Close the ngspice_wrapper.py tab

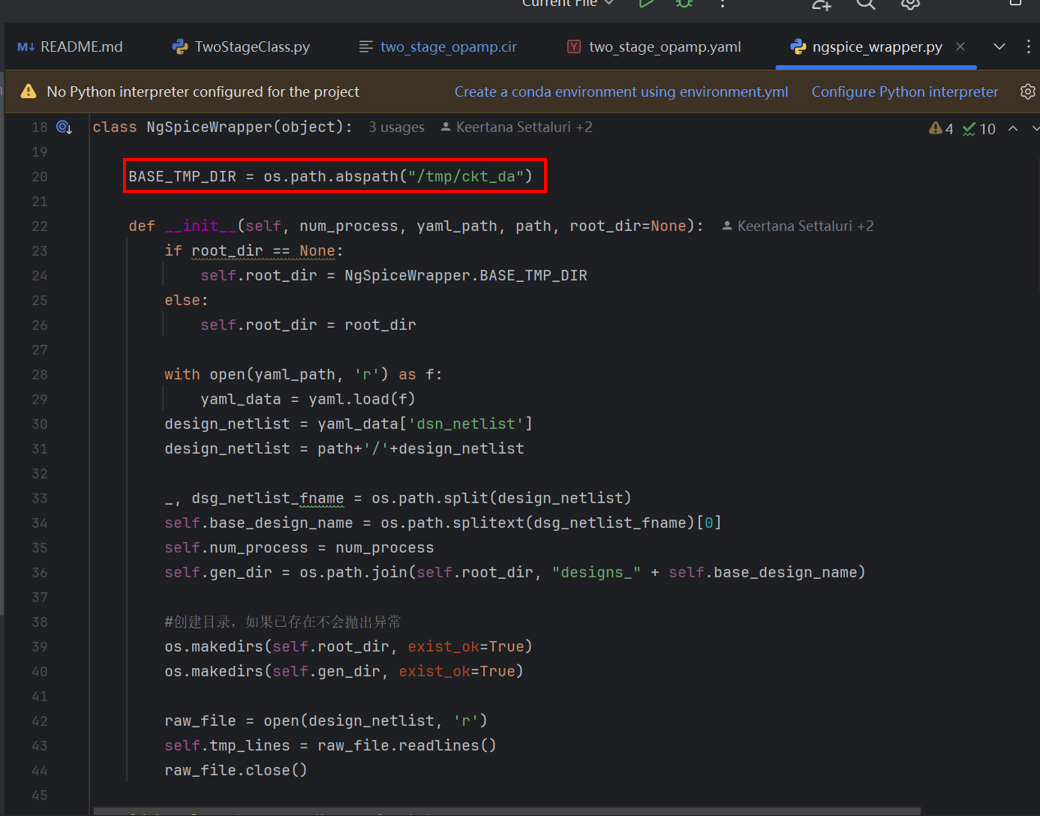[x=960, y=46]
